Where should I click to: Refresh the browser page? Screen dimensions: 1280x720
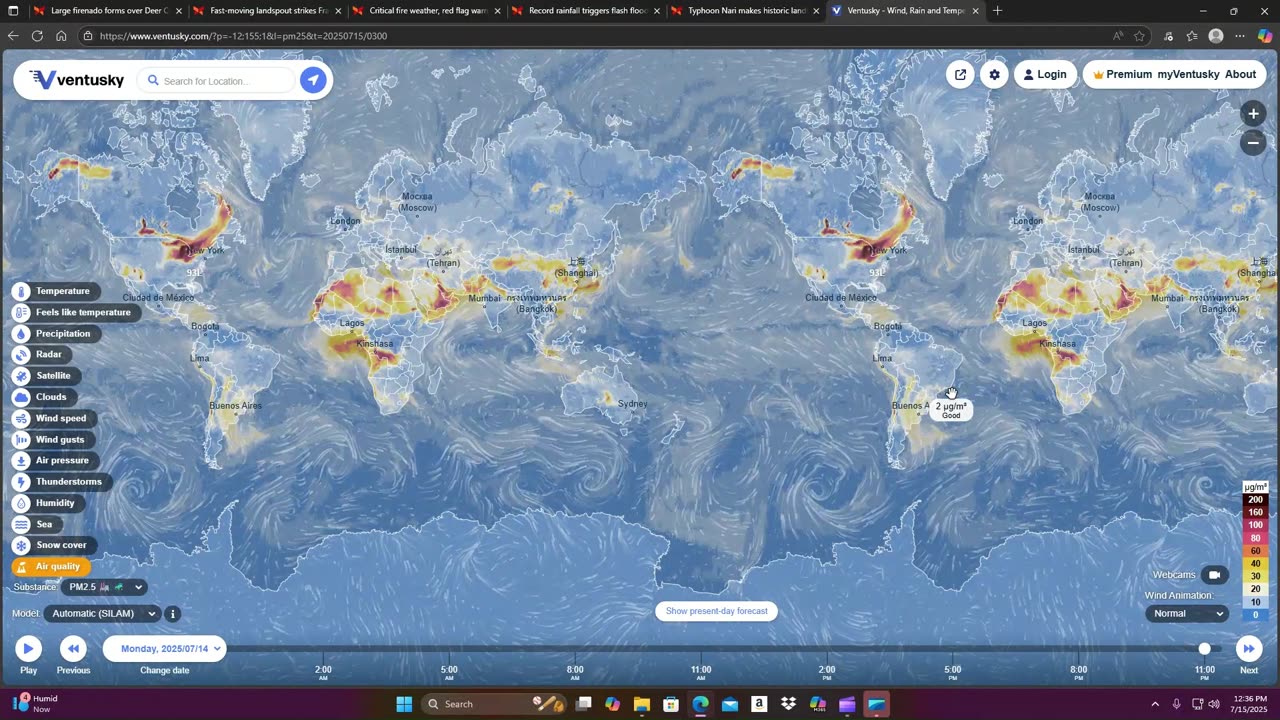click(x=37, y=36)
